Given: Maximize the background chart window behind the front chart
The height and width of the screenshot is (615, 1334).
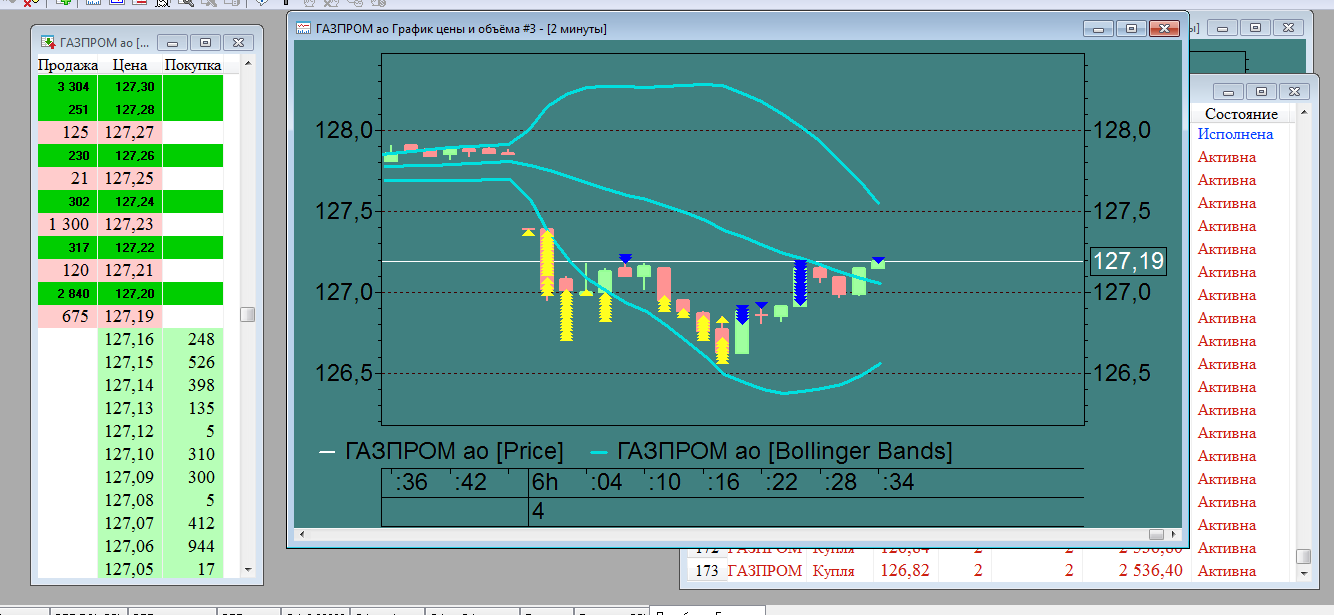Looking at the screenshot, I should [1257, 28].
